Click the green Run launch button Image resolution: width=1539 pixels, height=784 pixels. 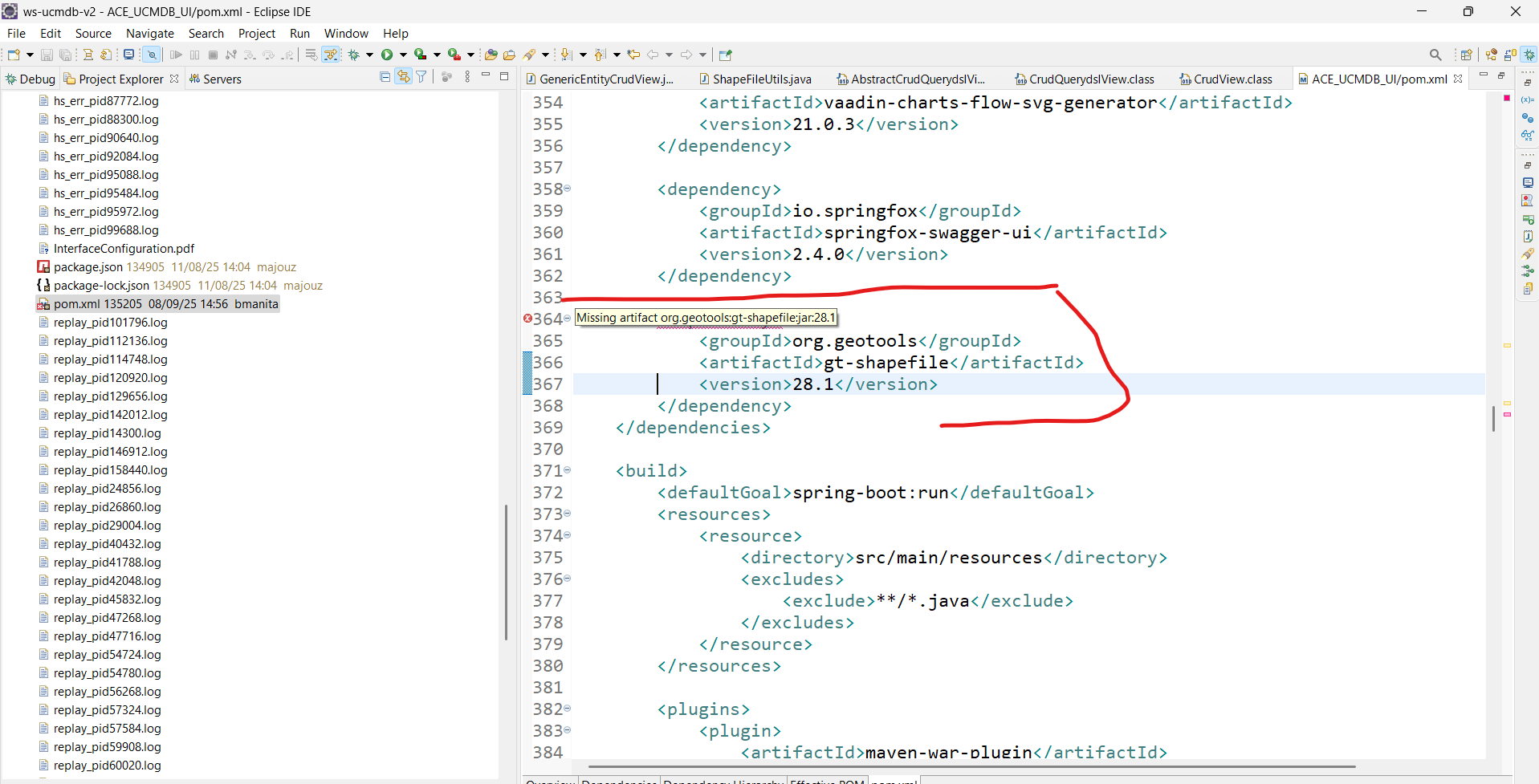[x=387, y=55]
